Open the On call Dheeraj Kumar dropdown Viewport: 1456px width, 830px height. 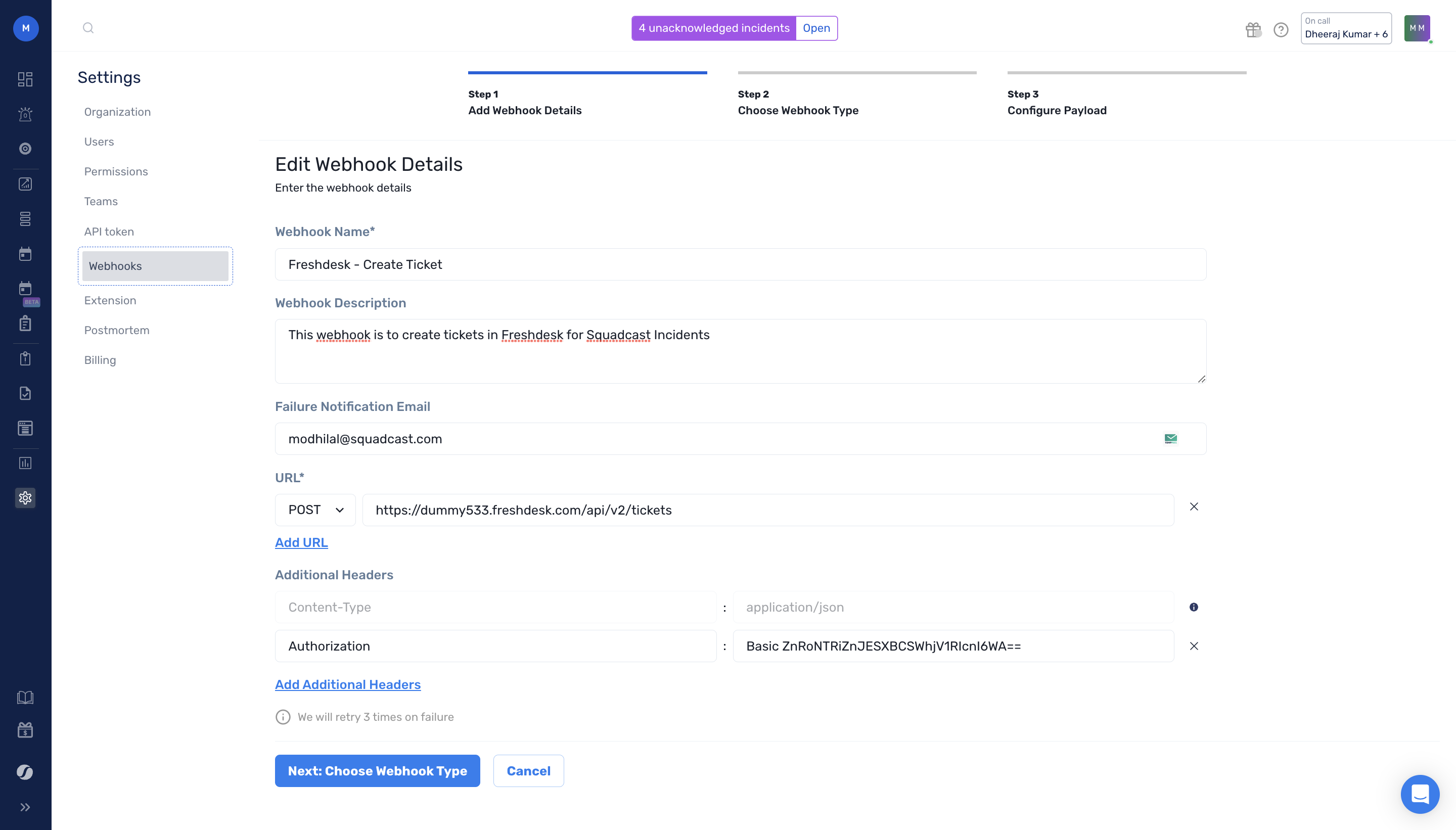pos(1345,28)
